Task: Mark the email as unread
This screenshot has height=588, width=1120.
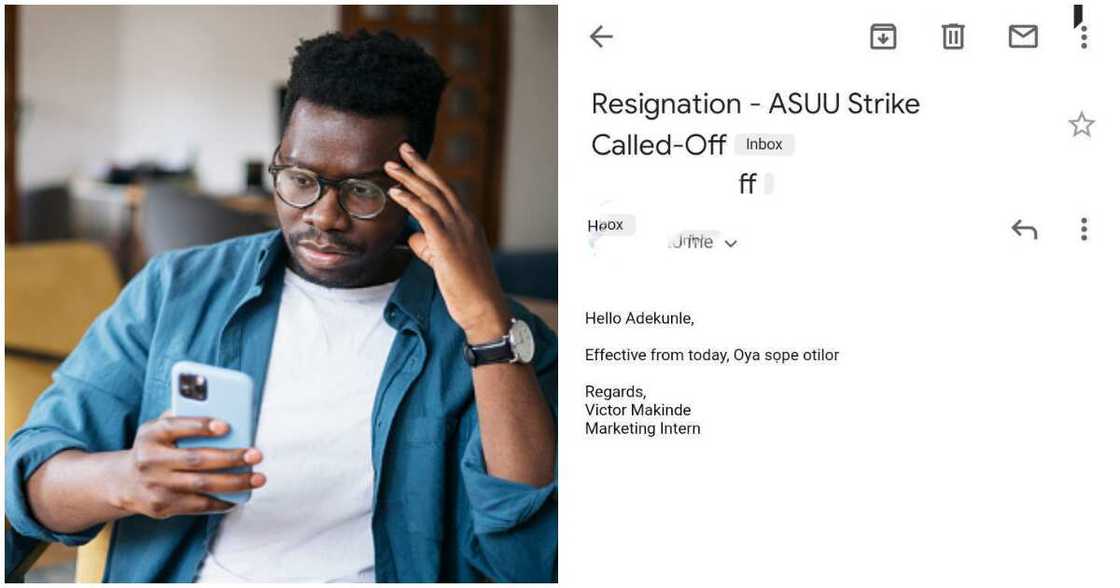Action: coord(1023,37)
